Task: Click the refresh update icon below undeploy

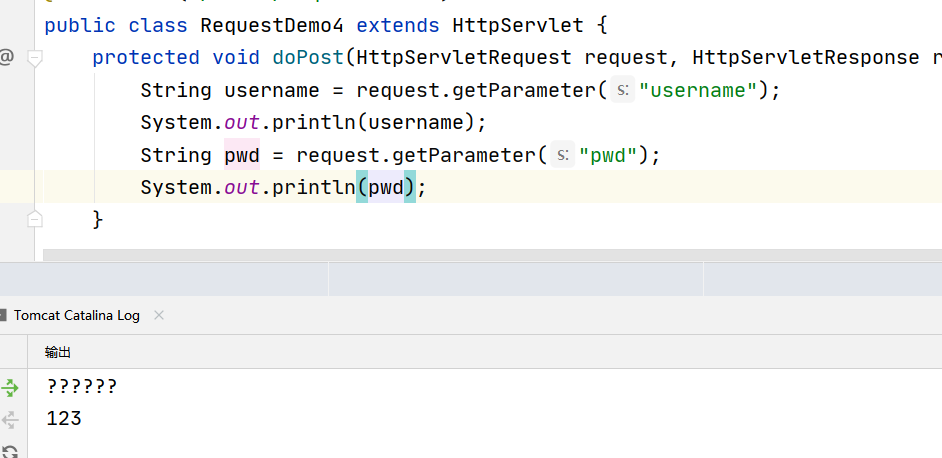Action: pos(10,452)
